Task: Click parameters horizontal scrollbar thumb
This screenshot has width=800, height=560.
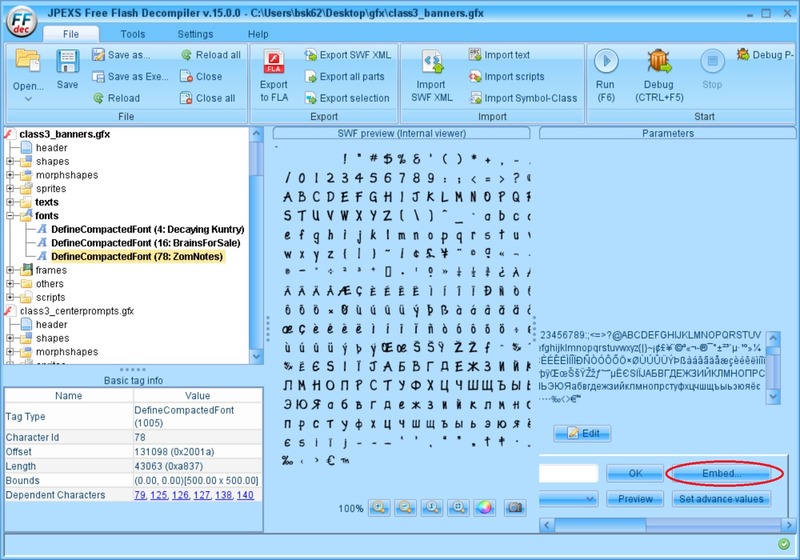Action: 601,525
